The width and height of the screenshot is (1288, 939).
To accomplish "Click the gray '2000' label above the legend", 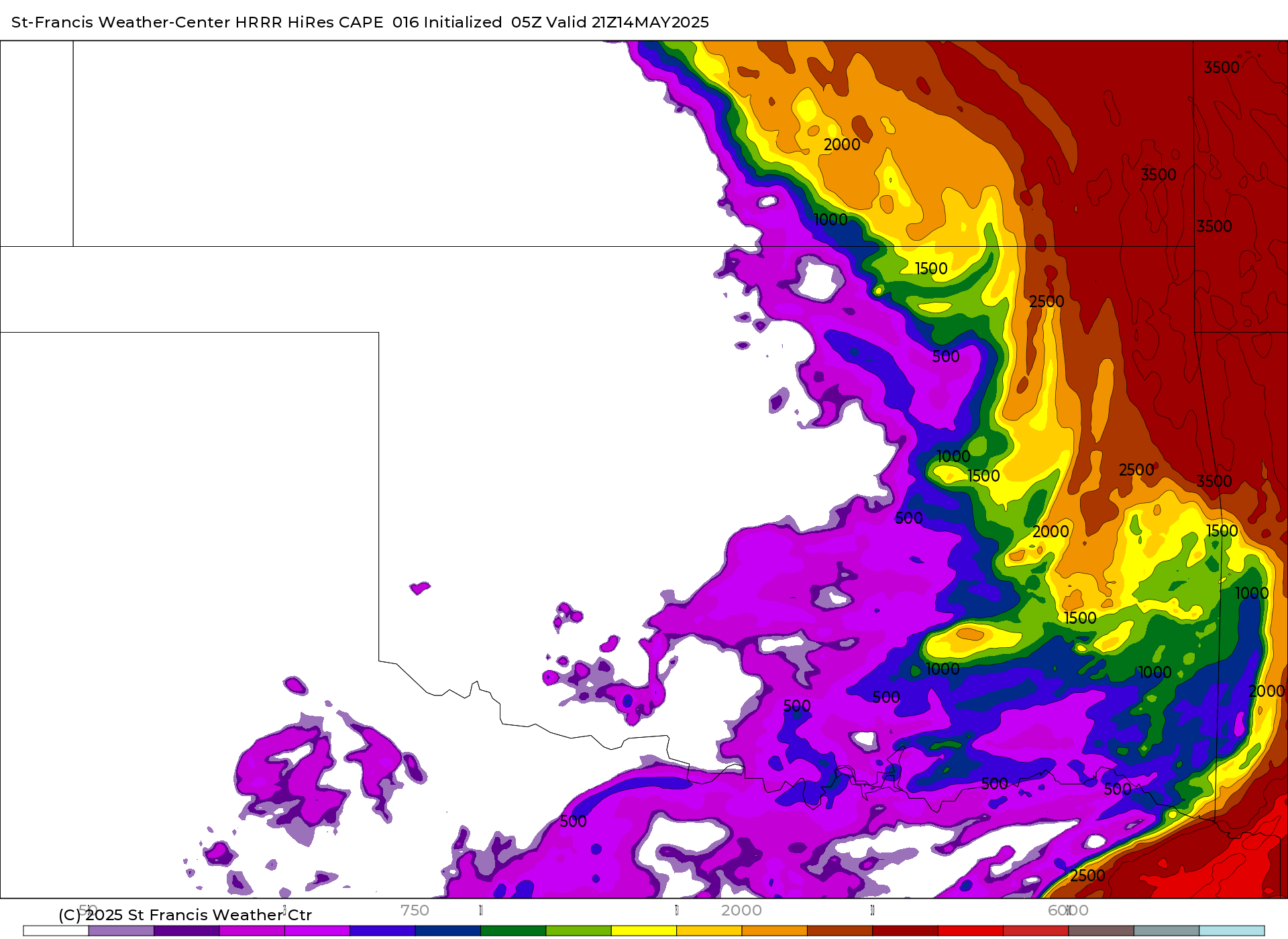I will pos(741,910).
